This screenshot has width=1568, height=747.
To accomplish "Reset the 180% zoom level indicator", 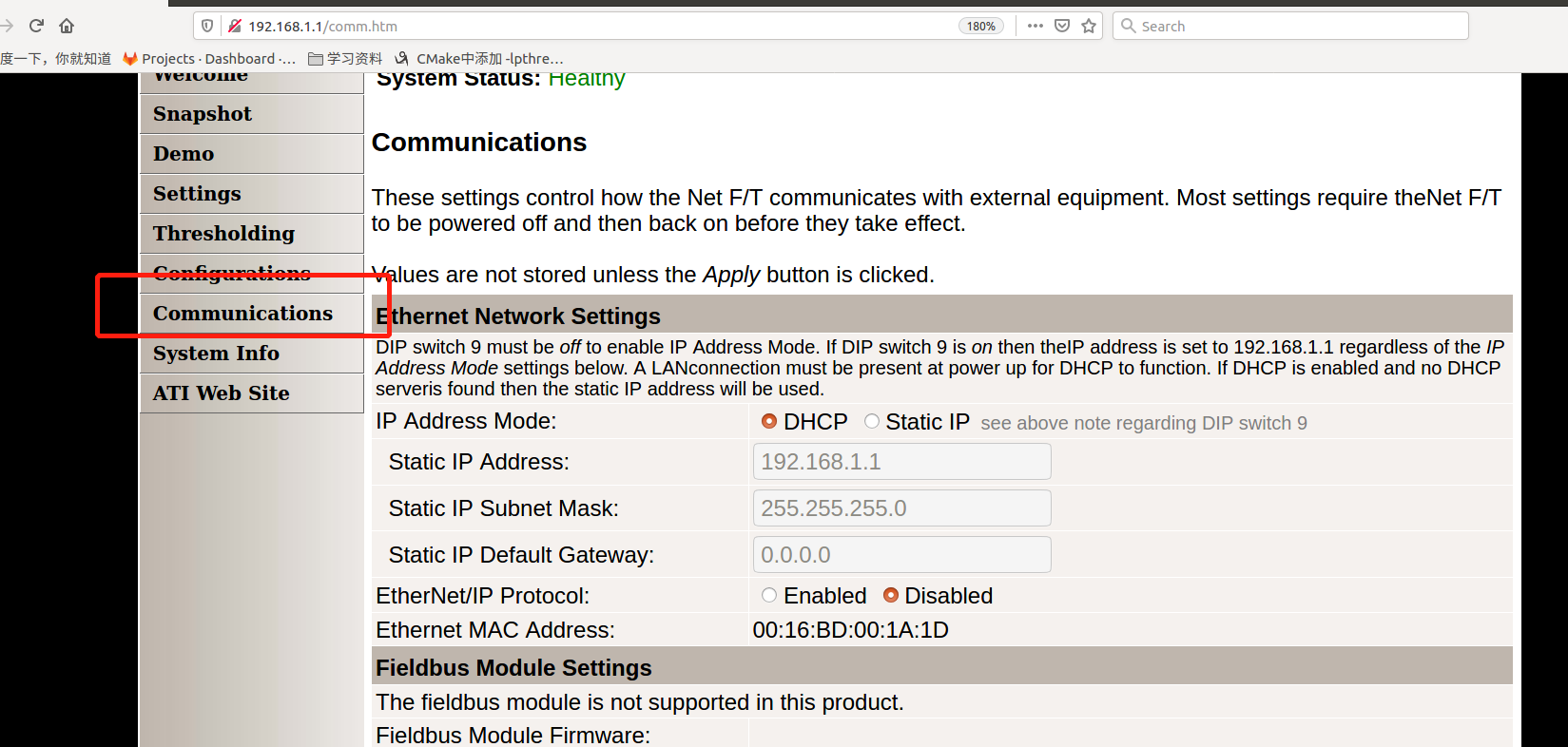I will [980, 26].
